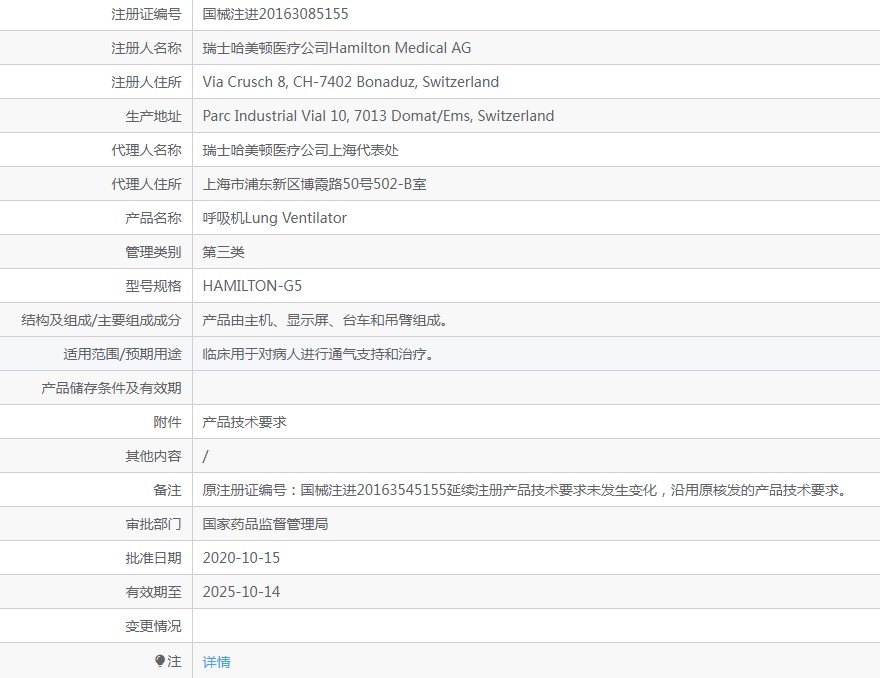
Task: Click the 审批部门 row label
Action: (153, 524)
